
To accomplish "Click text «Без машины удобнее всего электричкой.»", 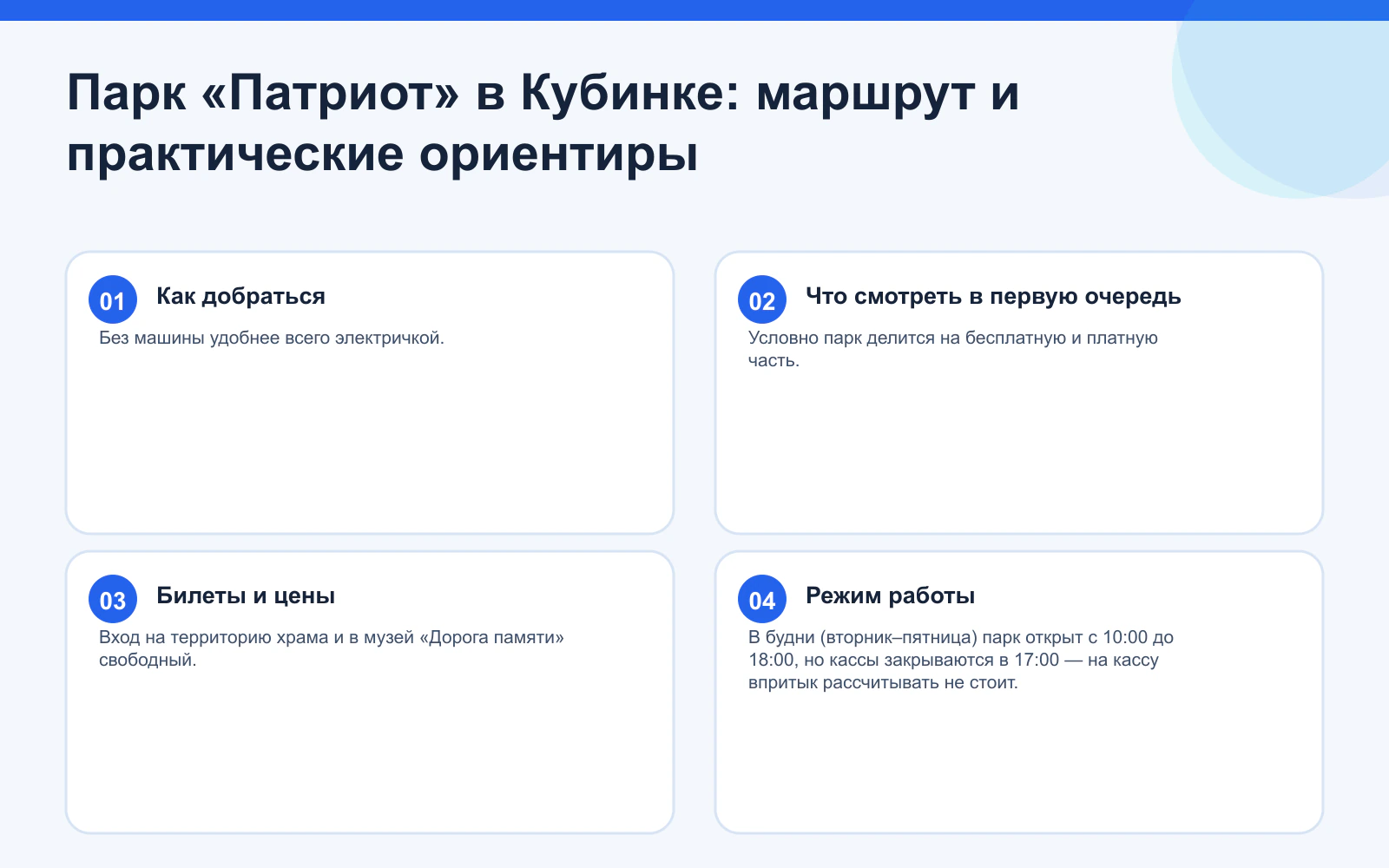I will 272,338.
